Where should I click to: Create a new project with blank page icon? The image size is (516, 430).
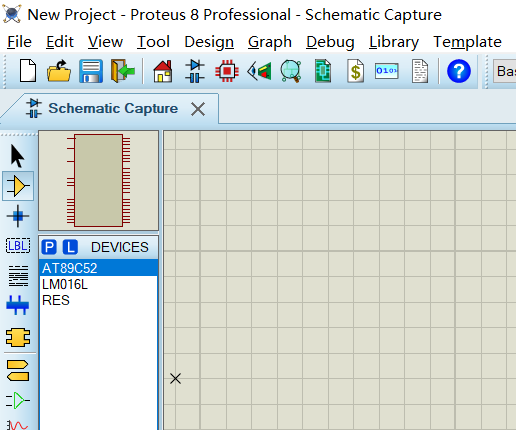[28, 71]
